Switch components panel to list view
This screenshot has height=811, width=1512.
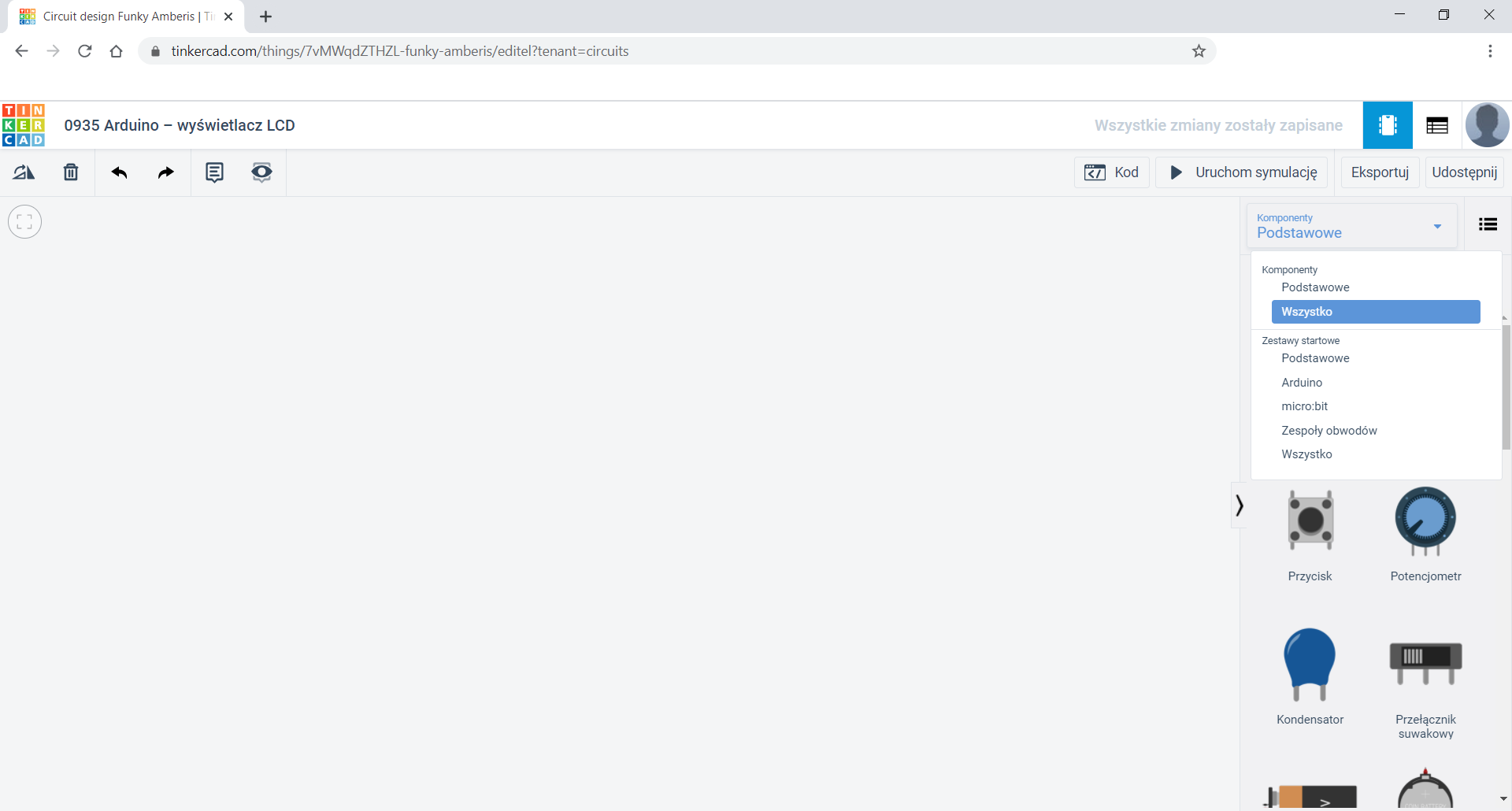pyautogui.click(x=1488, y=224)
